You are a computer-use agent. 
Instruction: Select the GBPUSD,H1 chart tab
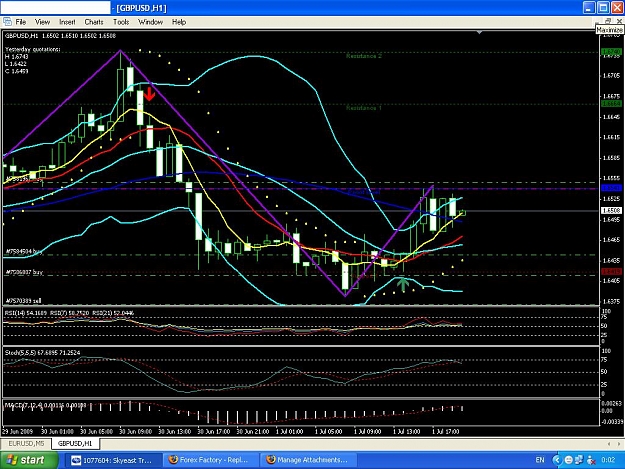coord(75,443)
